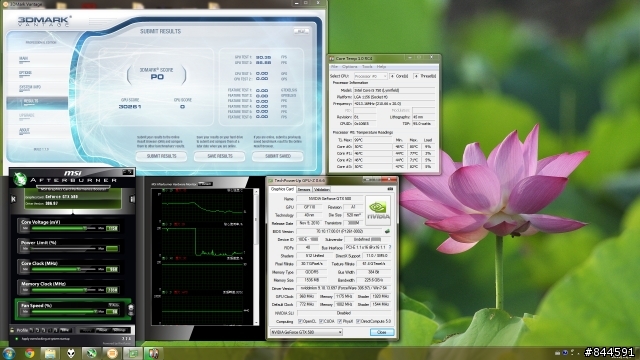Open SYSTEM INFO in 3DMark Vantage

(x=30, y=87)
